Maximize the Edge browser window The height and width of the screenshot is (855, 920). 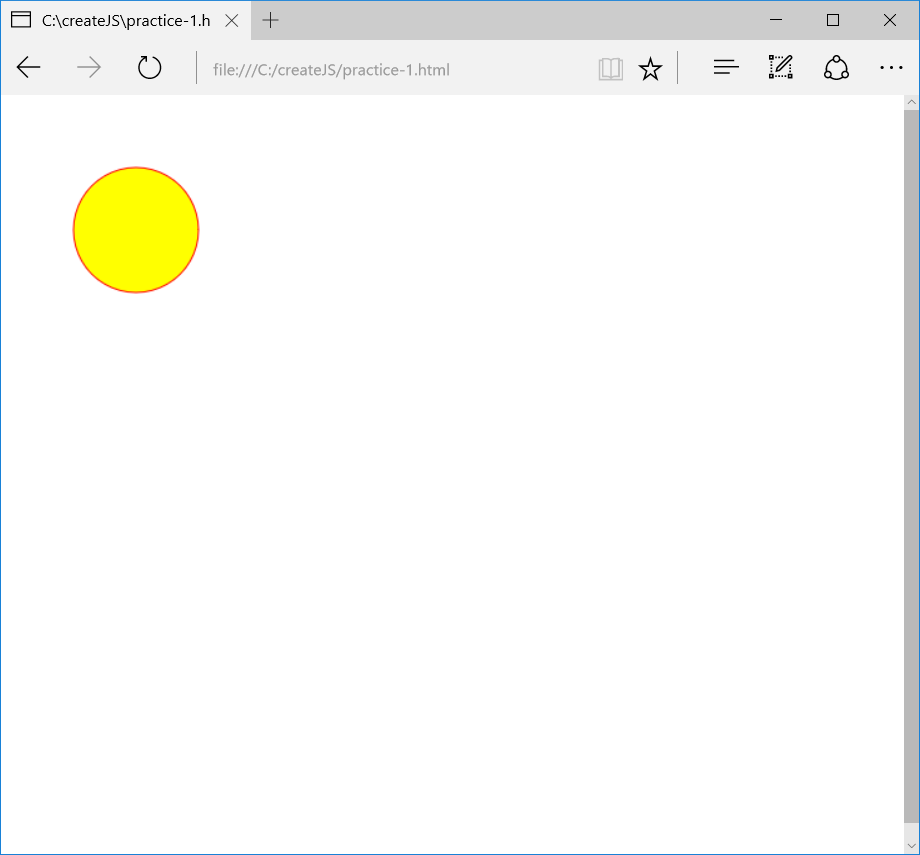[833, 20]
